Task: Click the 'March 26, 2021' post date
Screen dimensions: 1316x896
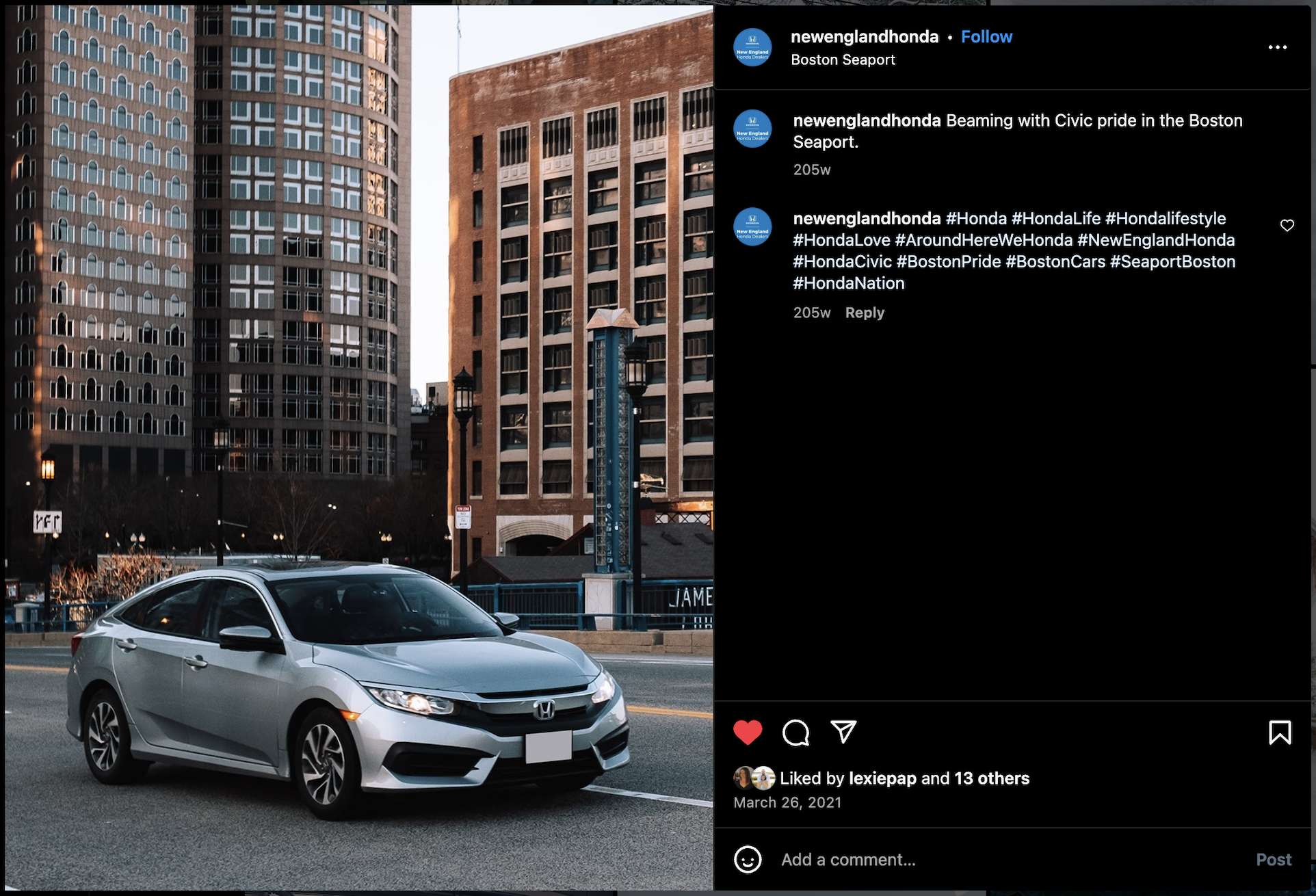Action: click(x=787, y=802)
